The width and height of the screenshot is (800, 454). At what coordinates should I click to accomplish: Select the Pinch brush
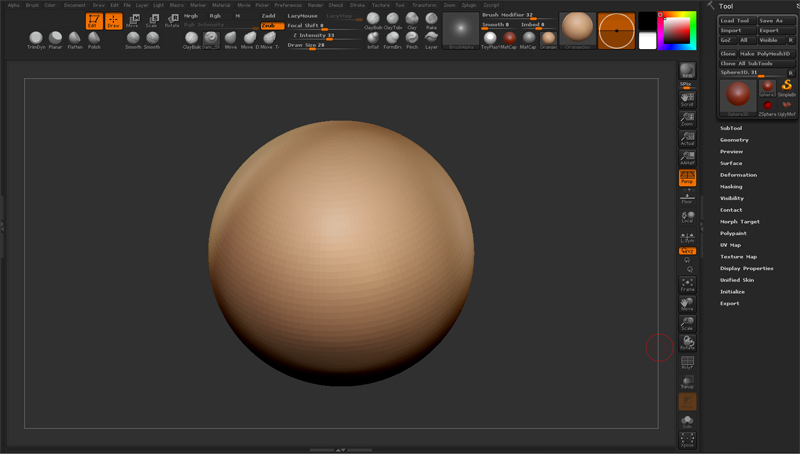[x=412, y=40]
